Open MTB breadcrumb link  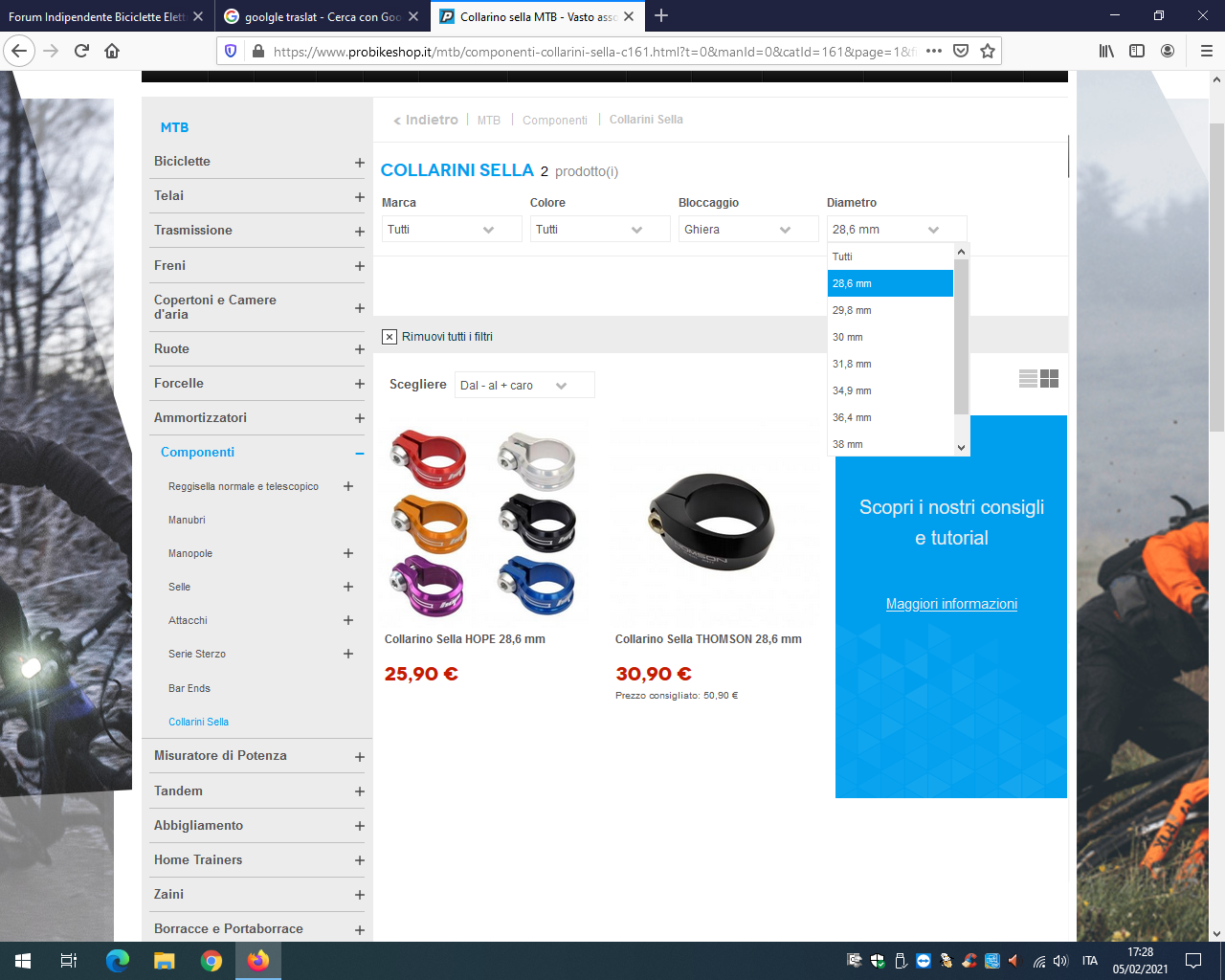point(489,121)
